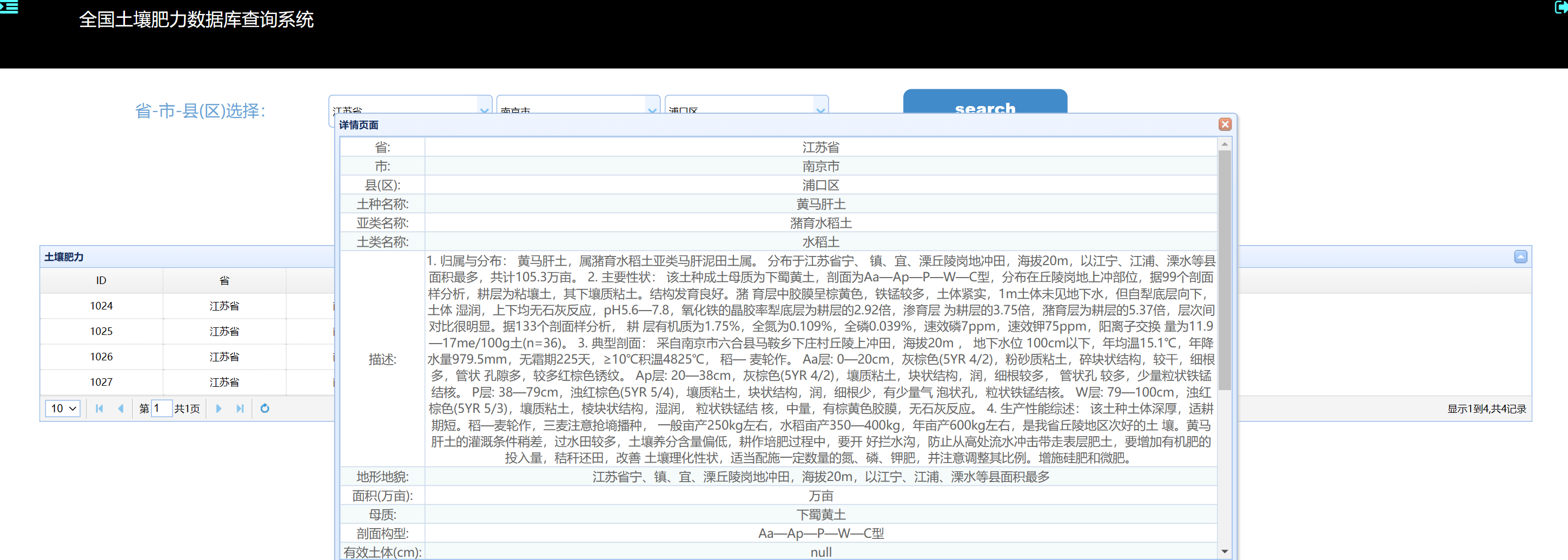The image size is (1568, 560).
Task: Click the 土壤肥力 panel title
Action: click(x=64, y=257)
